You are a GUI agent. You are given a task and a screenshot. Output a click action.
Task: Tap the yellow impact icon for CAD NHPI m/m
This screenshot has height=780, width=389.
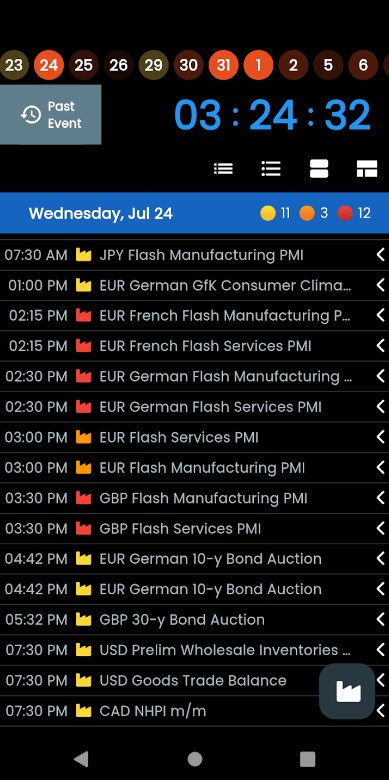84,710
